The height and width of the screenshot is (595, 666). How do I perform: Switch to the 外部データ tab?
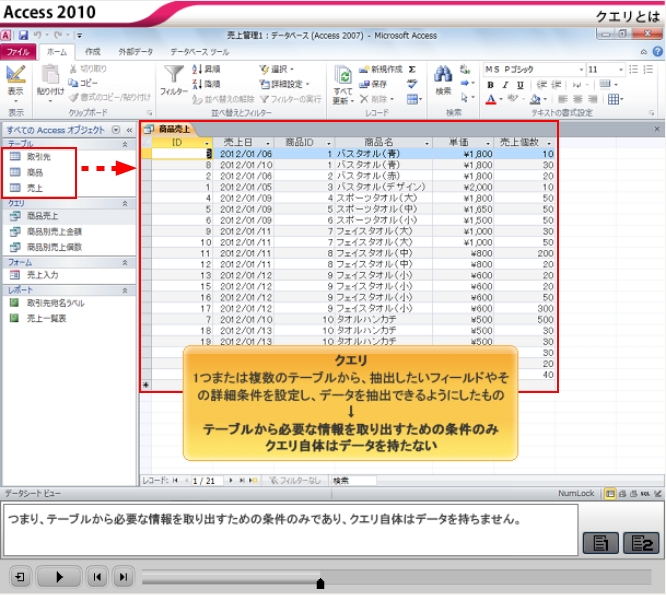coord(135,52)
